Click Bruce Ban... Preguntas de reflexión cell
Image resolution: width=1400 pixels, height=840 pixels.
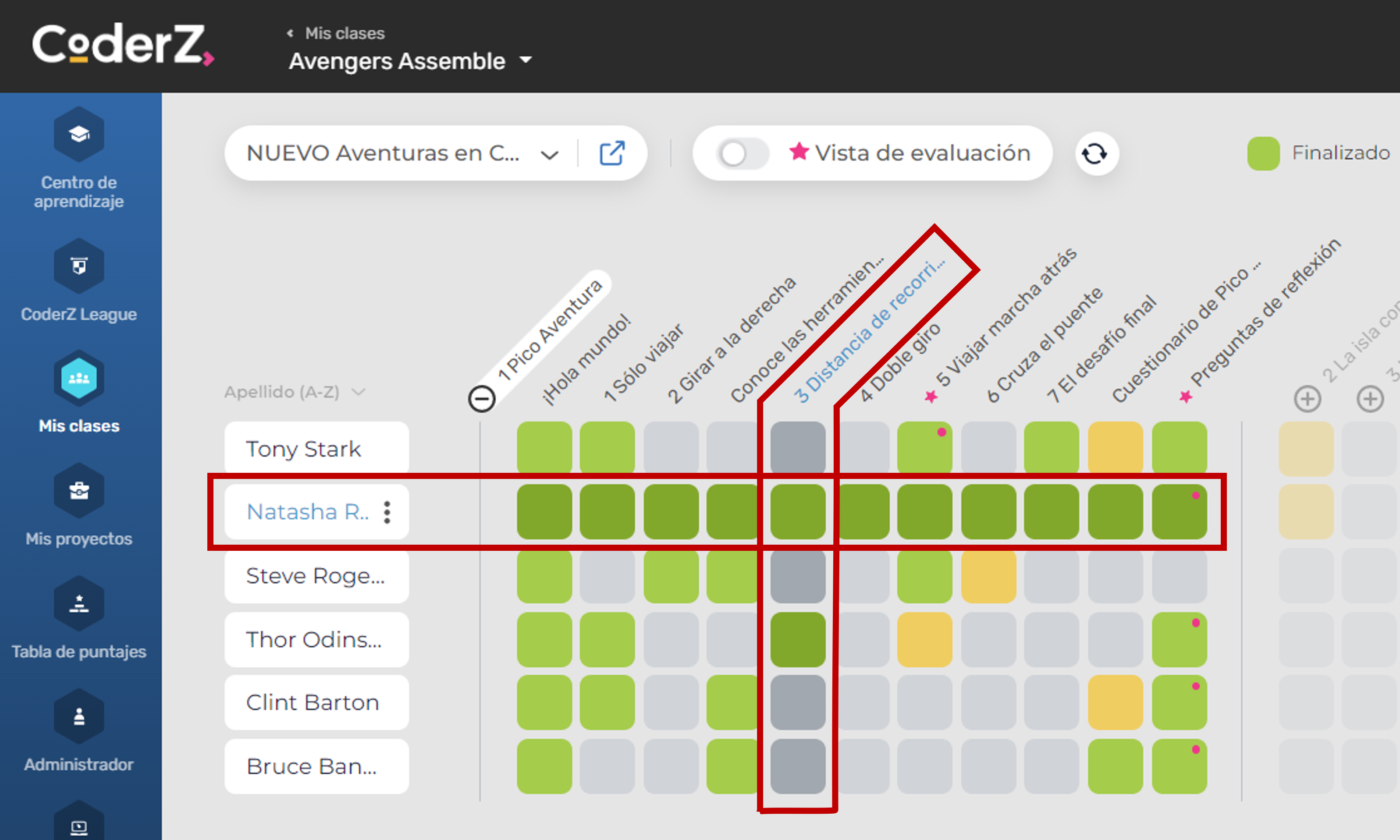coord(1179,766)
